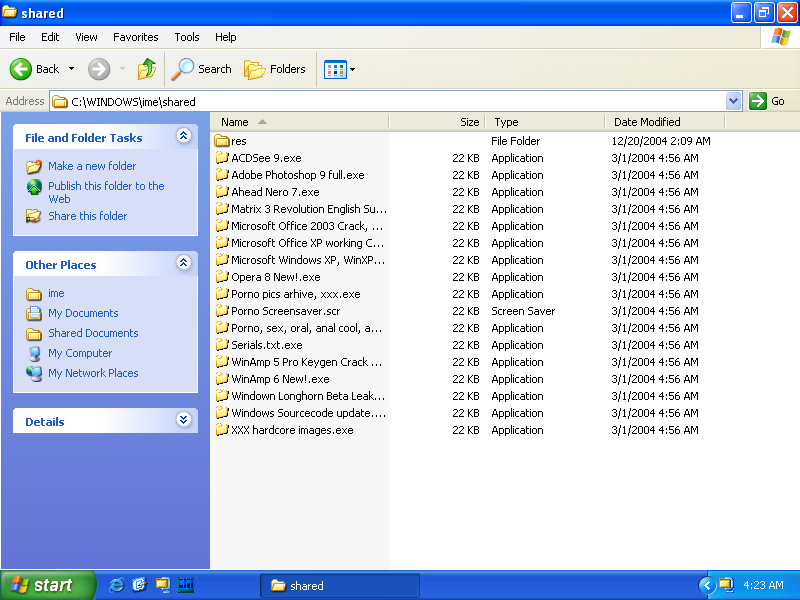Screen dimensions: 800x600
Task: Click the WinAmp 6 New!.exe file icon
Action: [222, 379]
